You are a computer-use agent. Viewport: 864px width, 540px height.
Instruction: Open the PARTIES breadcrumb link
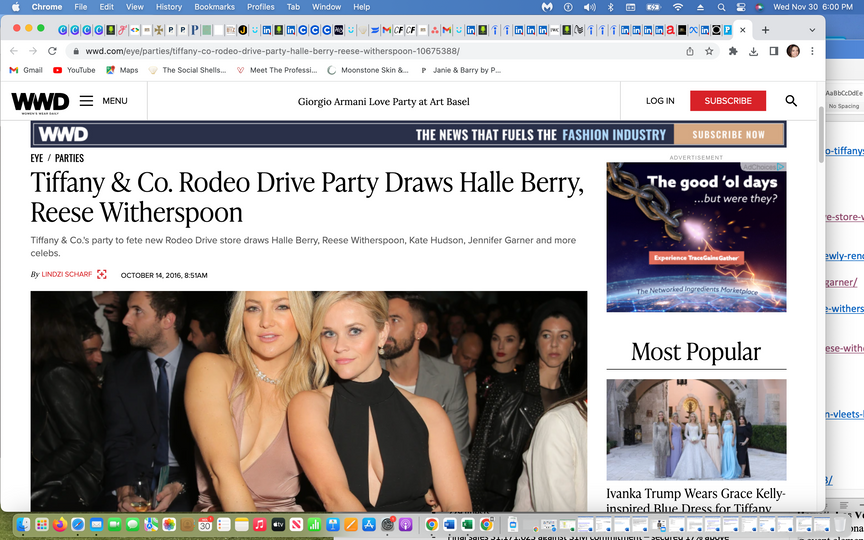69,158
